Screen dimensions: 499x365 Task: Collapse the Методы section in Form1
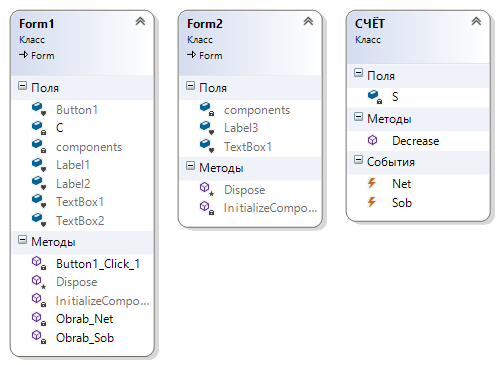(22, 240)
